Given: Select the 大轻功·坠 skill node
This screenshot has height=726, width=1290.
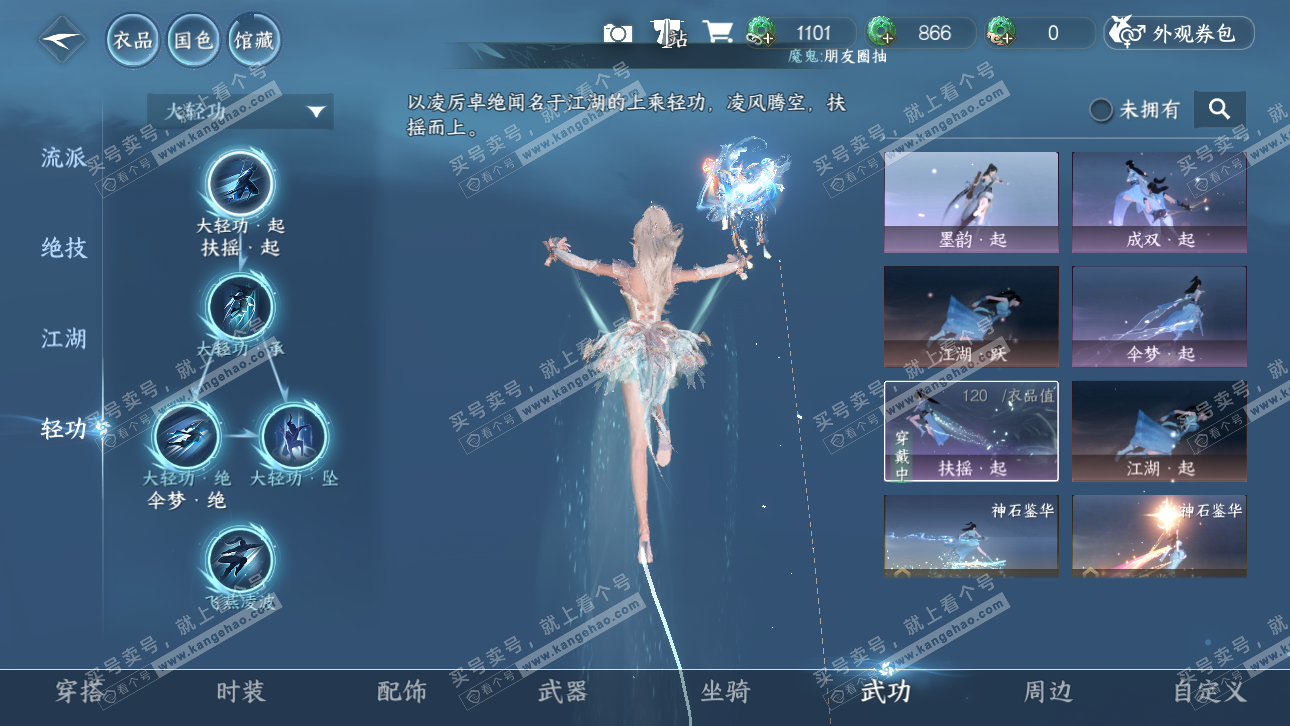Looking at the screenshot, I should [x=294, y=436].
